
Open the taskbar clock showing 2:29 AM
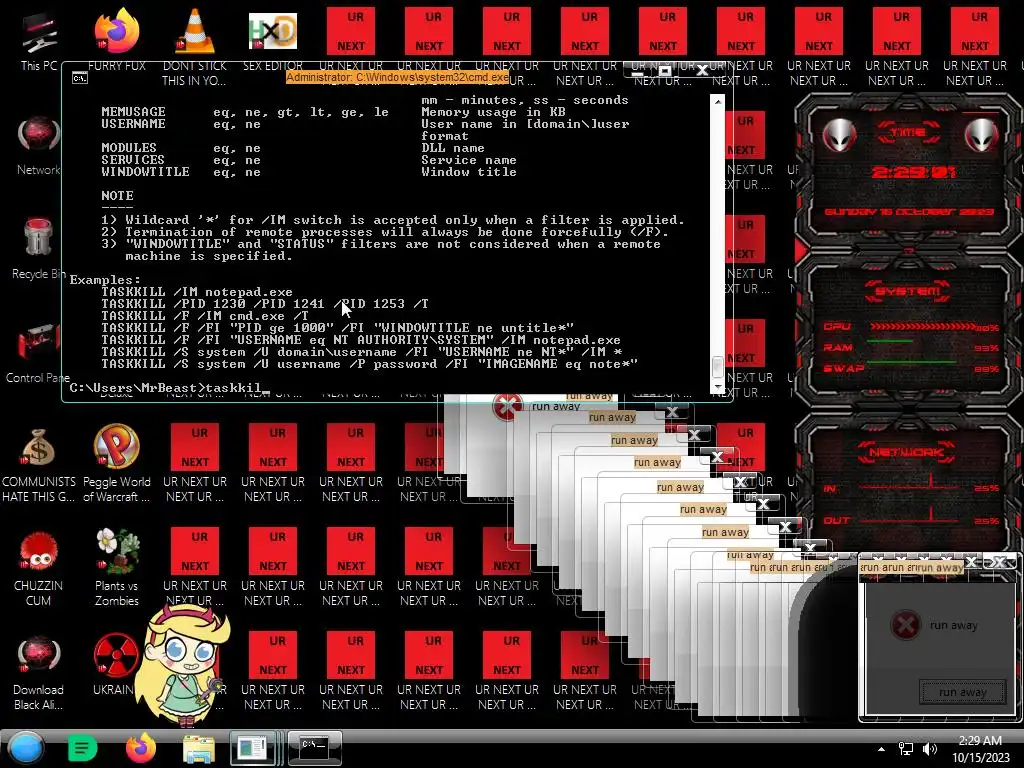(980, 749)
